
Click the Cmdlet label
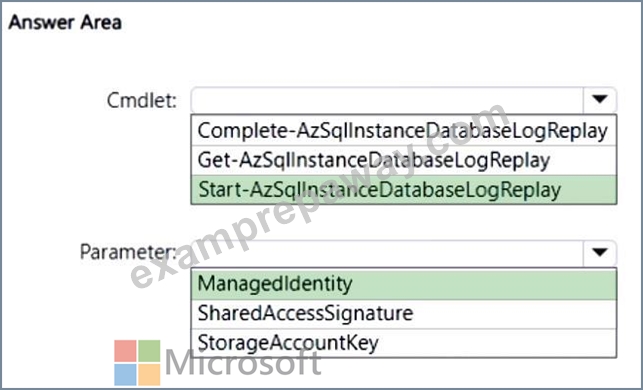tap(142, 100)
